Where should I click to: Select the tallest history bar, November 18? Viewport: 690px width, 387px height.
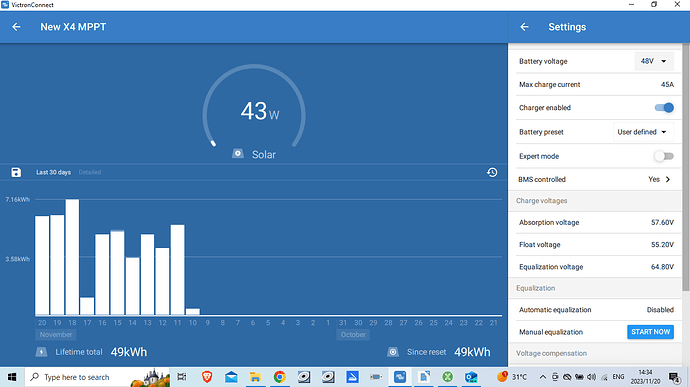[x=72, y=257]
